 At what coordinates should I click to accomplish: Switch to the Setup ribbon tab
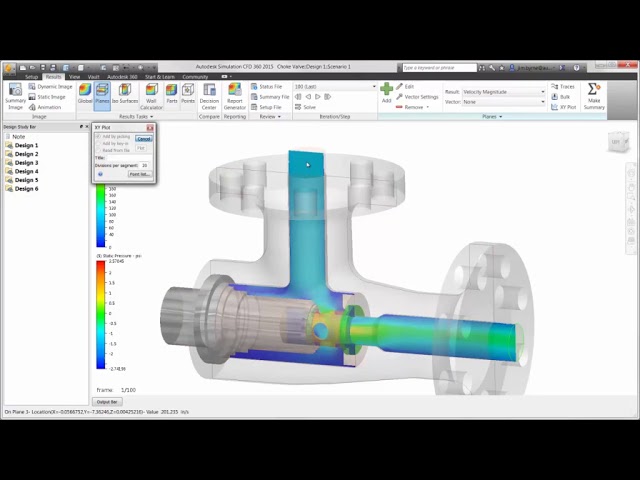click(x=31, y=77)
